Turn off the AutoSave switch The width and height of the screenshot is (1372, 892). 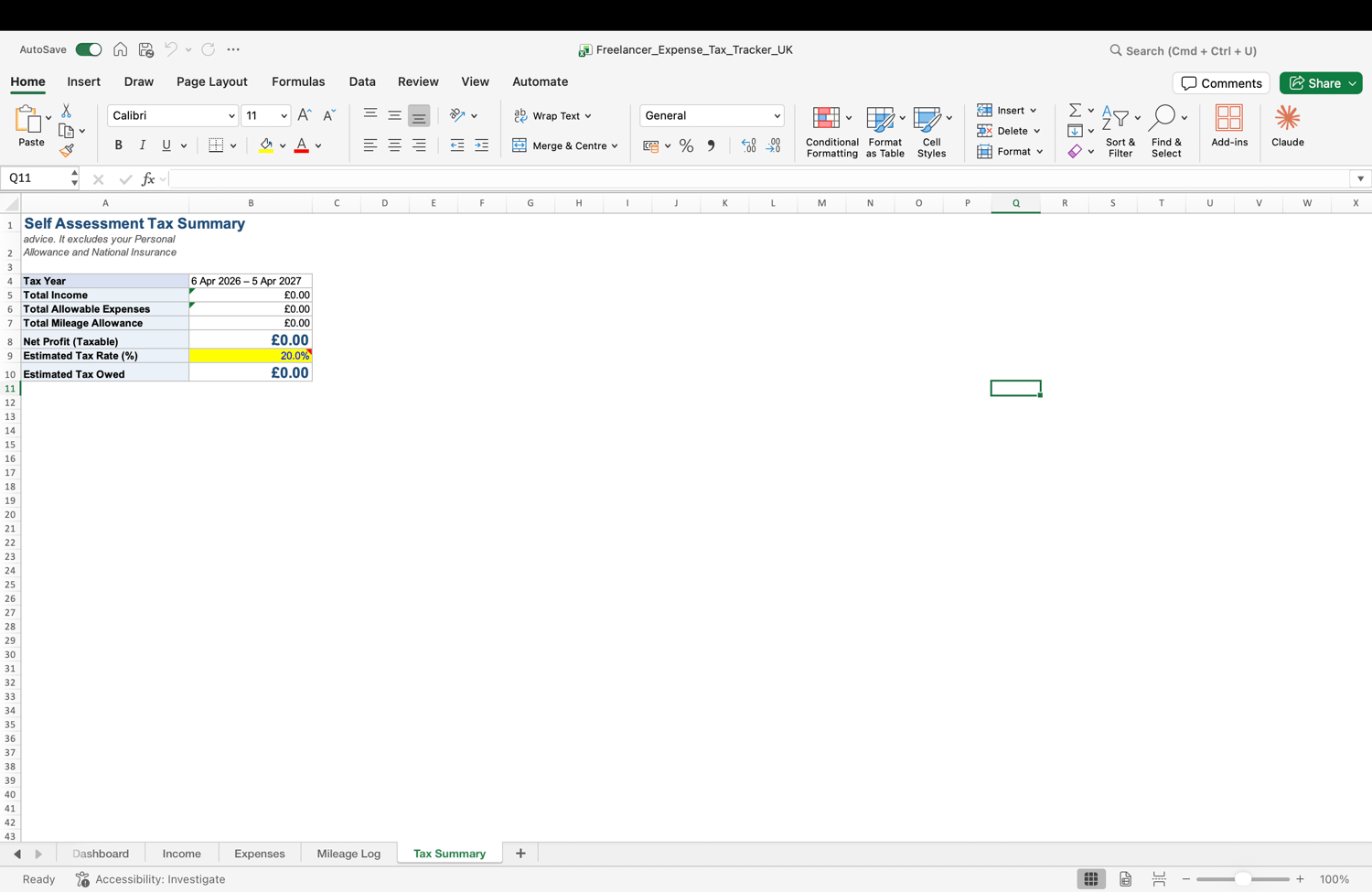[89, 49]
